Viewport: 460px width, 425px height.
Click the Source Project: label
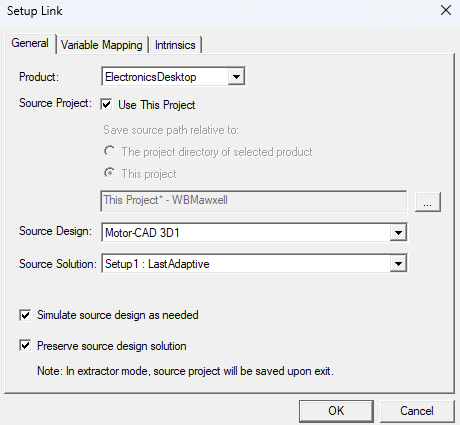55,103
